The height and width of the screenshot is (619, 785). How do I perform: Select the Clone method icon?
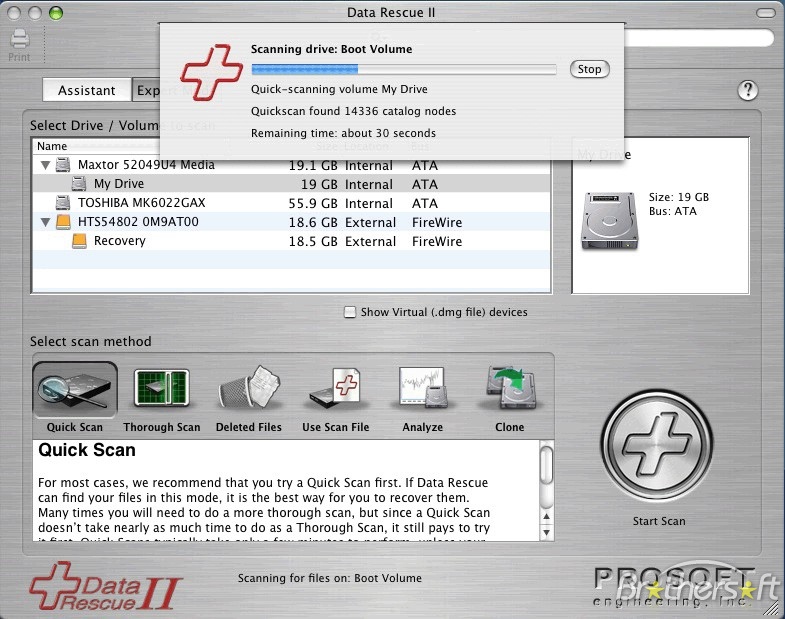click(510, 389)
